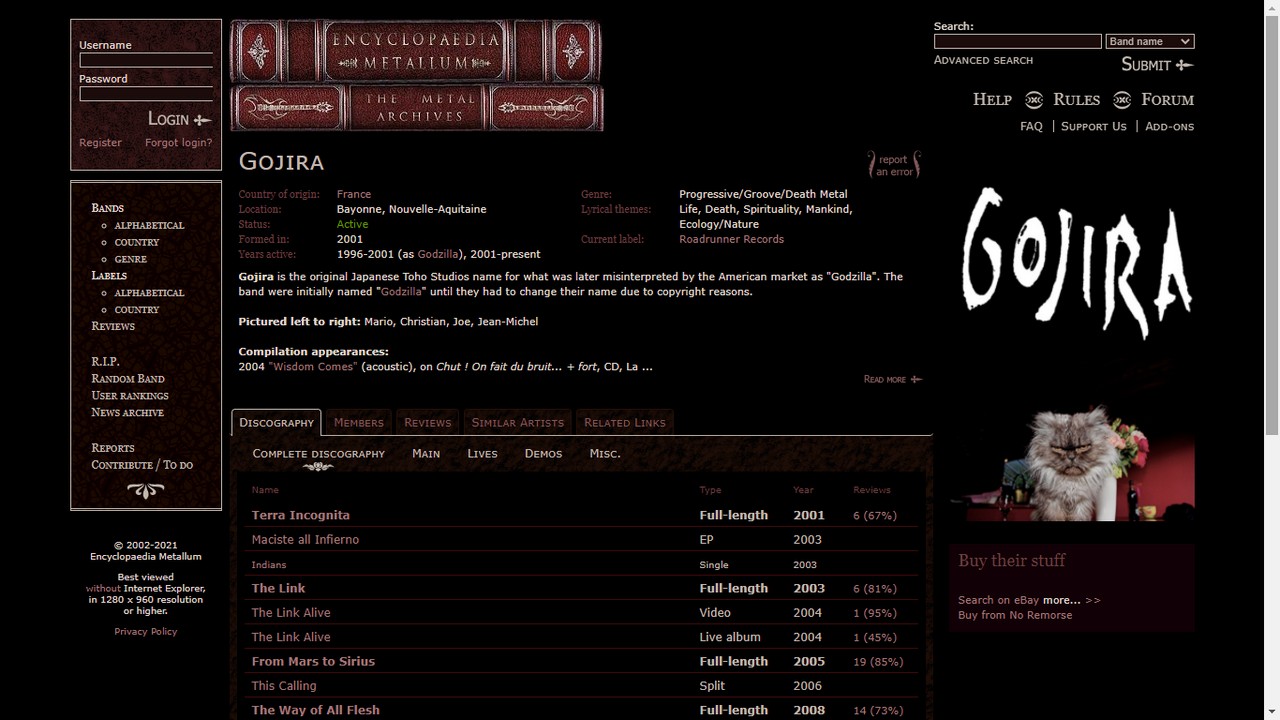Focus the Username input field
The height and width of the screenshot is (720, 1280).
[146, 60]
